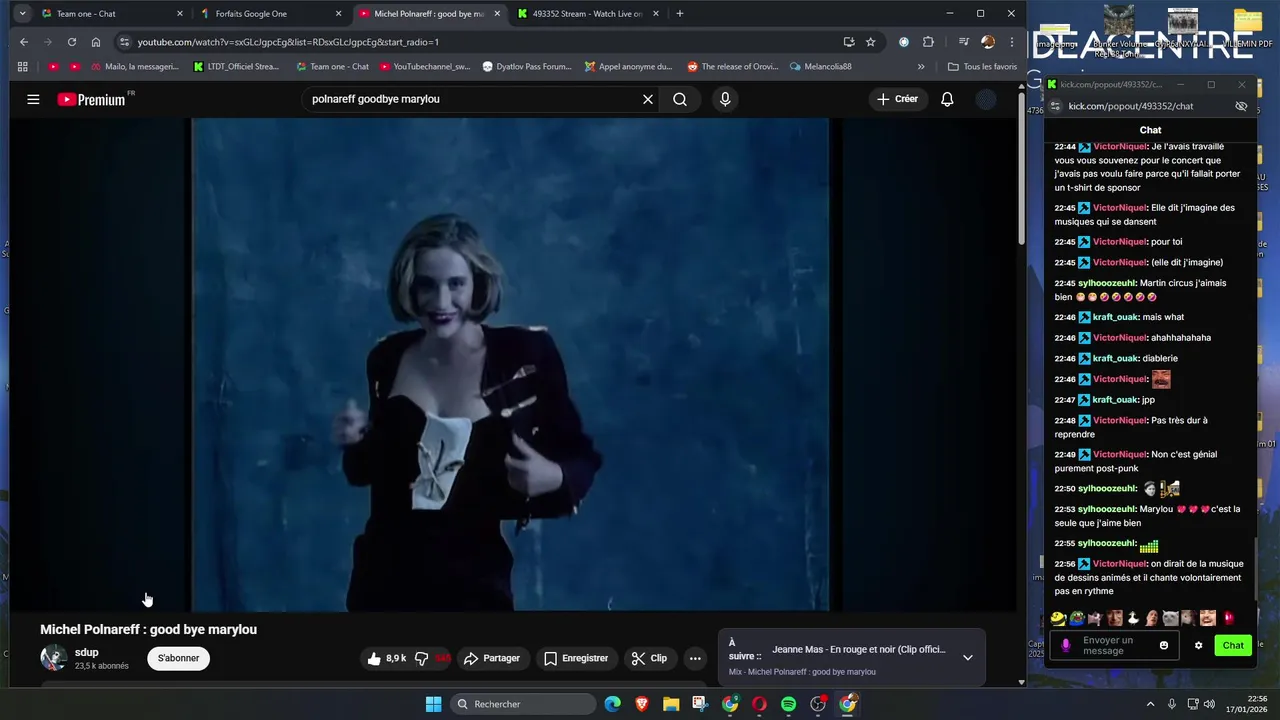1280x720 pixels.
Task: Open Microsoft Edge from the taskbar
Action: point(612,704)
